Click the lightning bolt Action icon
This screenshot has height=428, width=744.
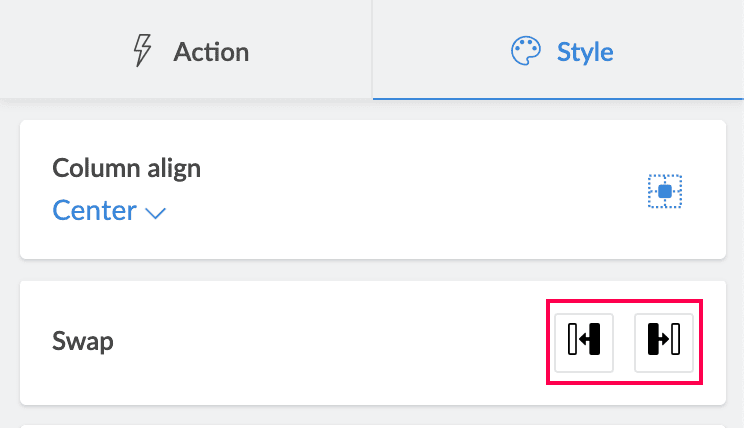pyautogui.click(x=145, y=51)
